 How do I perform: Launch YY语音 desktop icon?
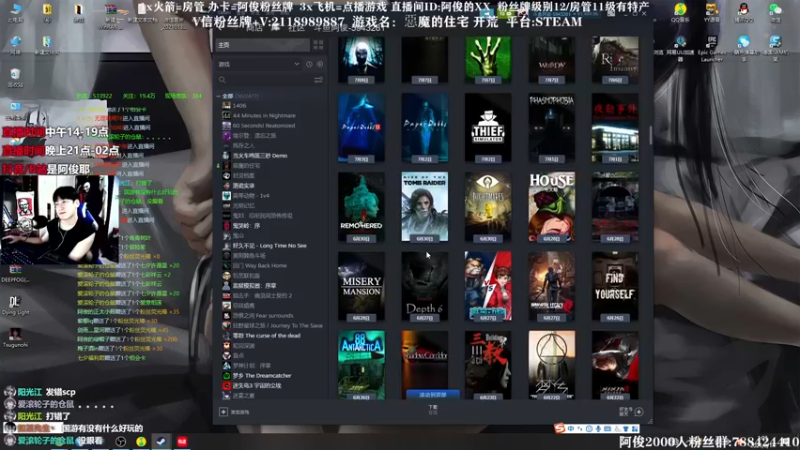(712, 13)
